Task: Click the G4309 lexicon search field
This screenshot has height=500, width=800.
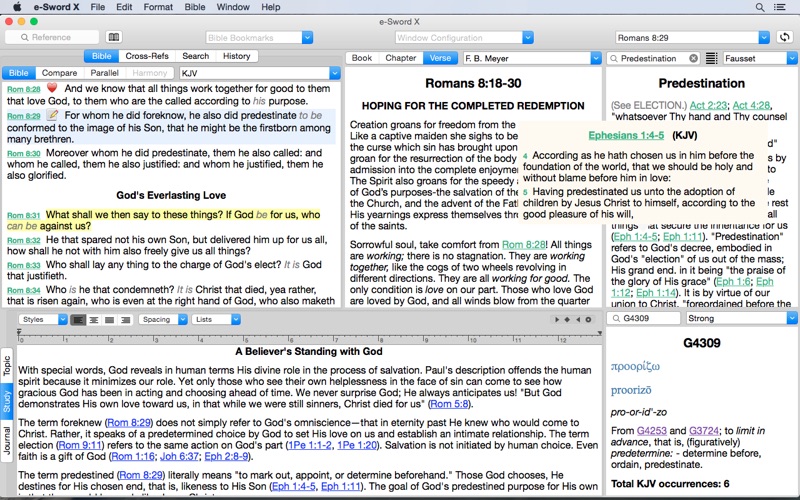Action: click(x=643, y=318)
